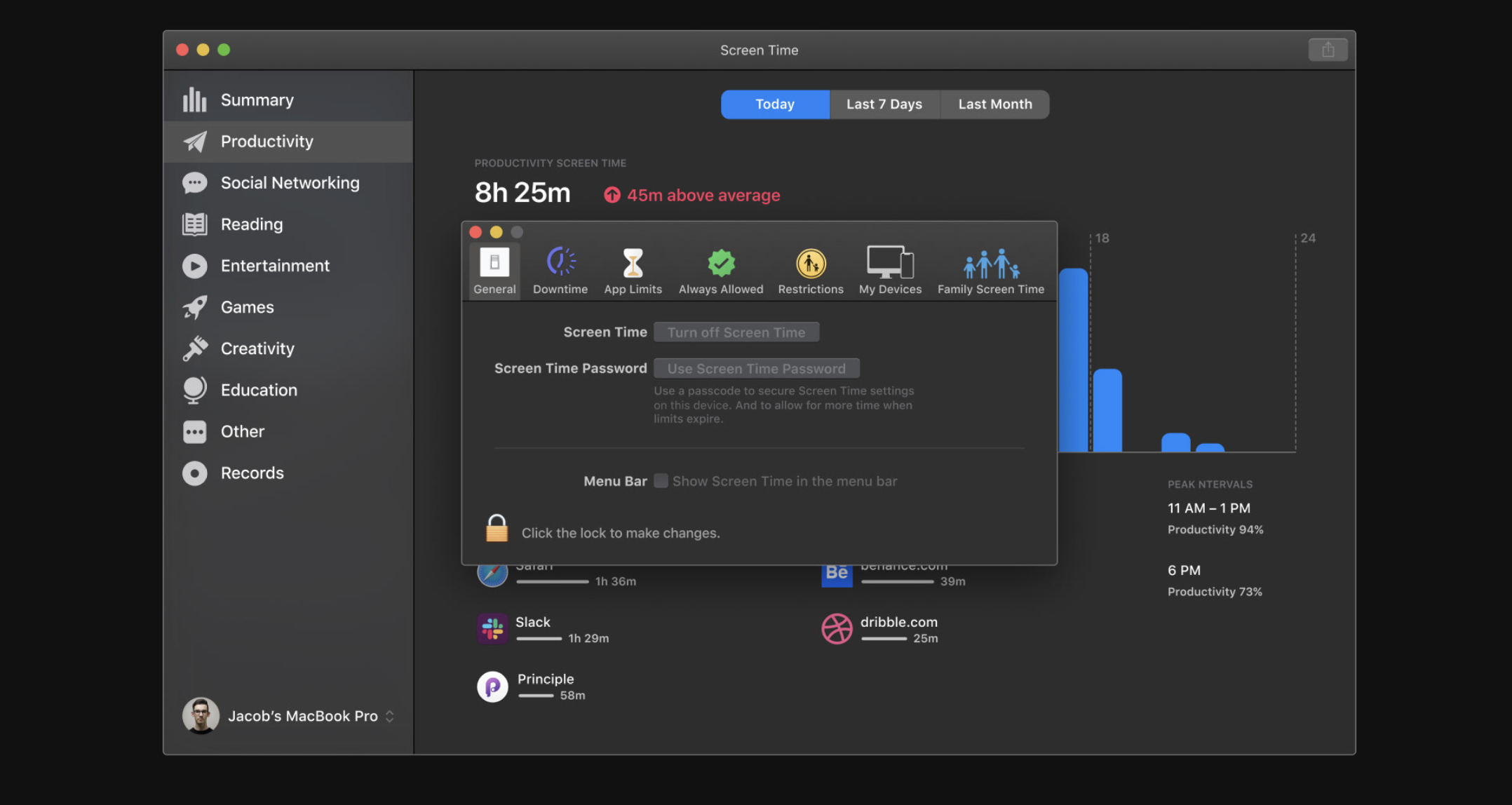
Task: Click Use Screen Time Password button
Action: (756, 369)
